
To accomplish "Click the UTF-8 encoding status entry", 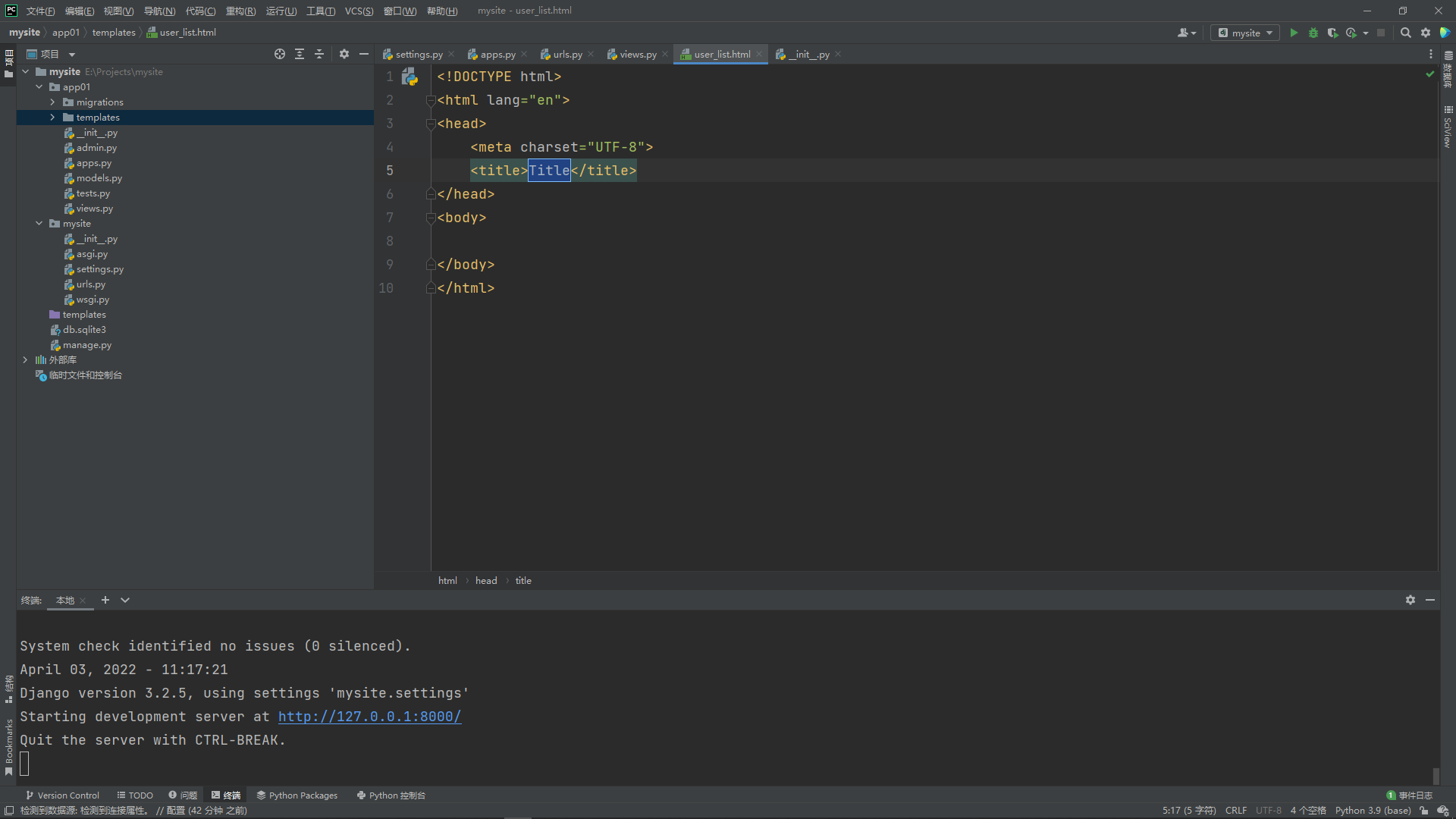I will pos(1268,811).
